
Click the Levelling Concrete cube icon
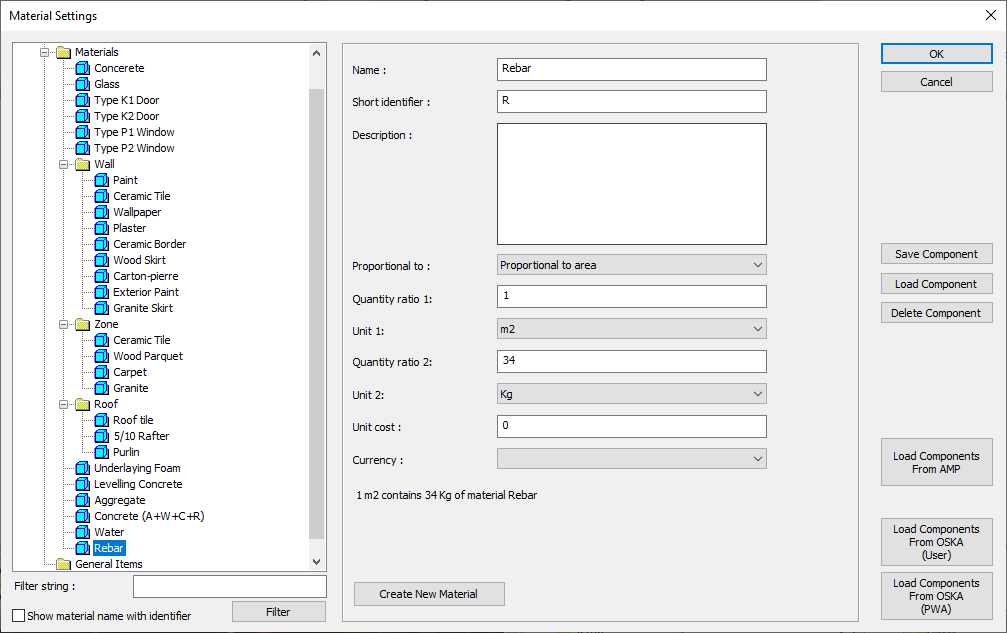(83, 485)
